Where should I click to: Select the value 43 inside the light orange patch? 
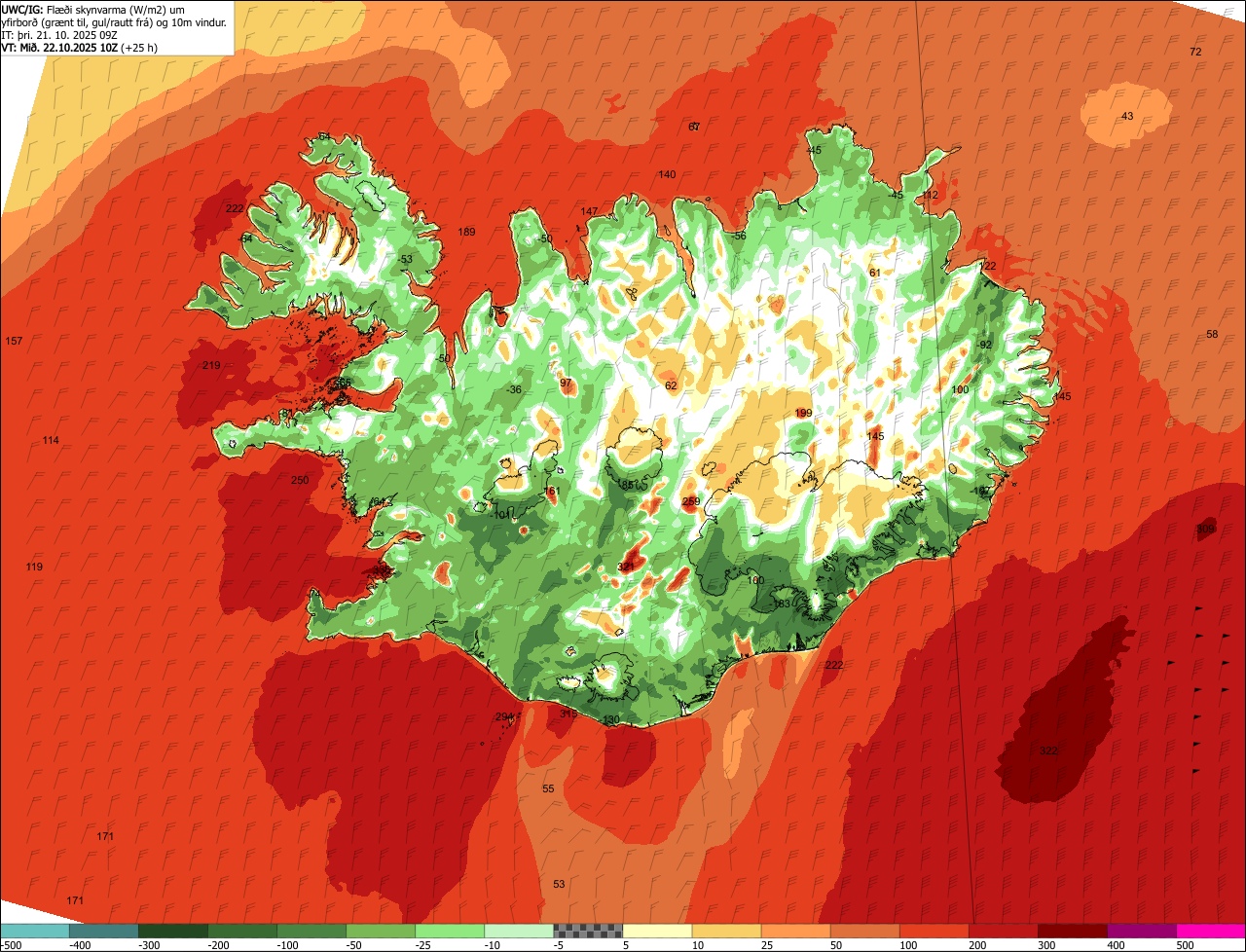[x=1127, y=116]
